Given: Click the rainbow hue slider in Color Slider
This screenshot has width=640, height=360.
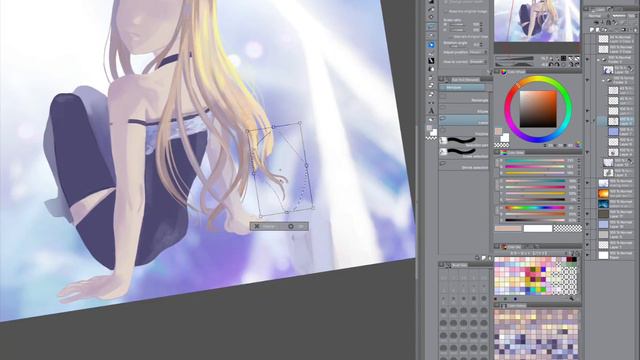Looking at the screenshot, I should coord(535,208).
